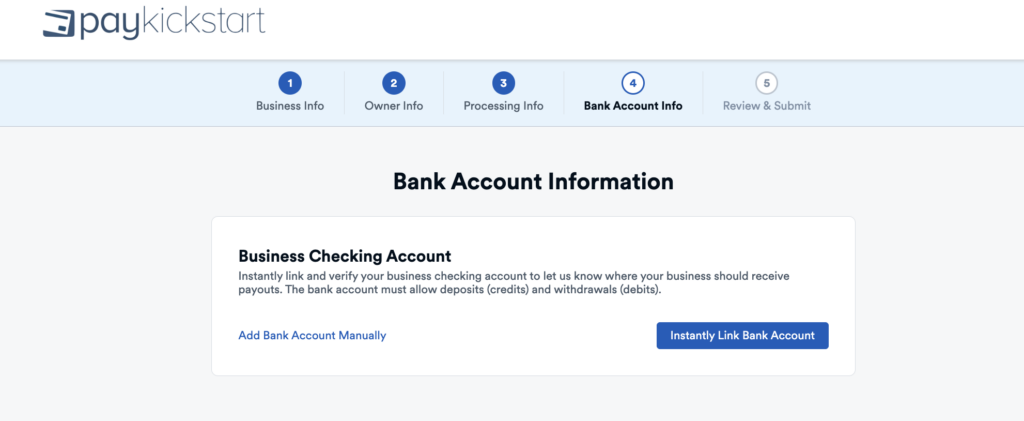Click the step 3 number circle
This screenshot has width=1024, height=421.
pyautogui.click(x=503, y=83)
